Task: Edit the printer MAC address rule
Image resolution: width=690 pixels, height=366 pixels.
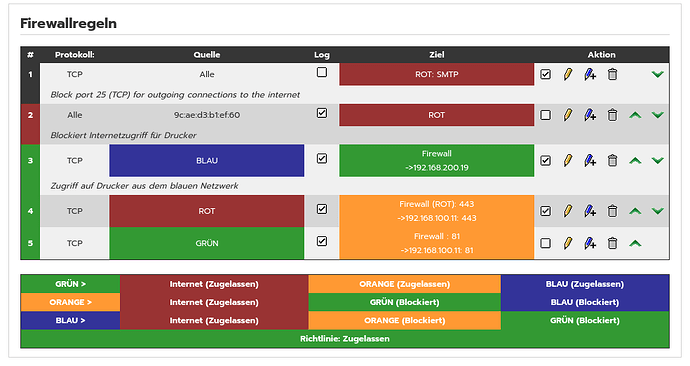Action: tap(568, 115)
